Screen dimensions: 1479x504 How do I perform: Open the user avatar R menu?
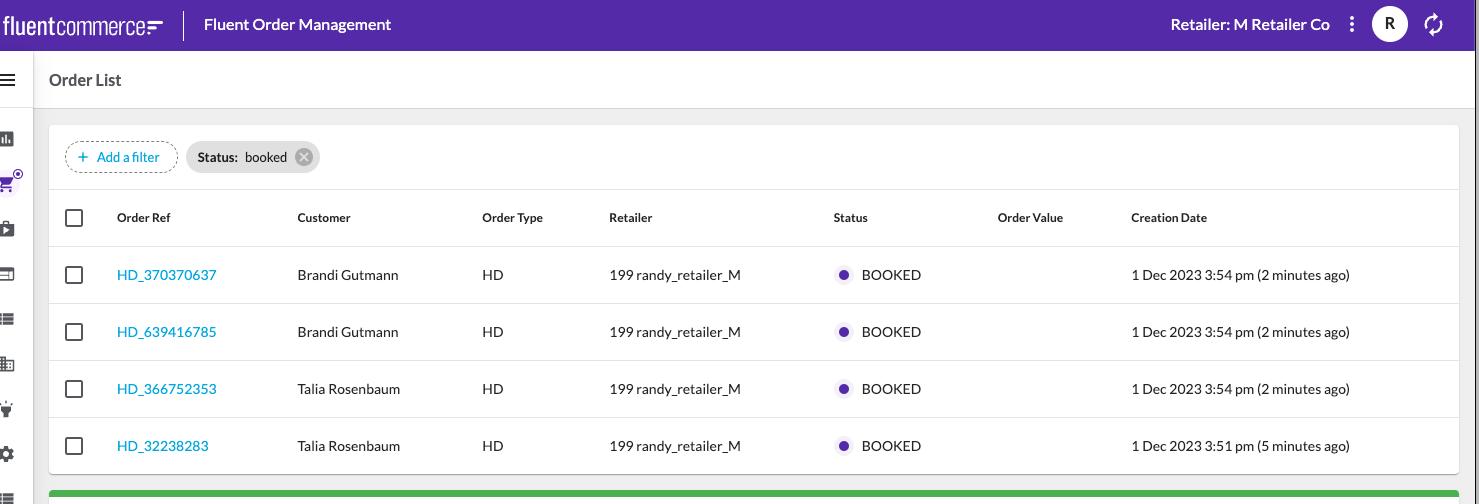point(1389,25)
